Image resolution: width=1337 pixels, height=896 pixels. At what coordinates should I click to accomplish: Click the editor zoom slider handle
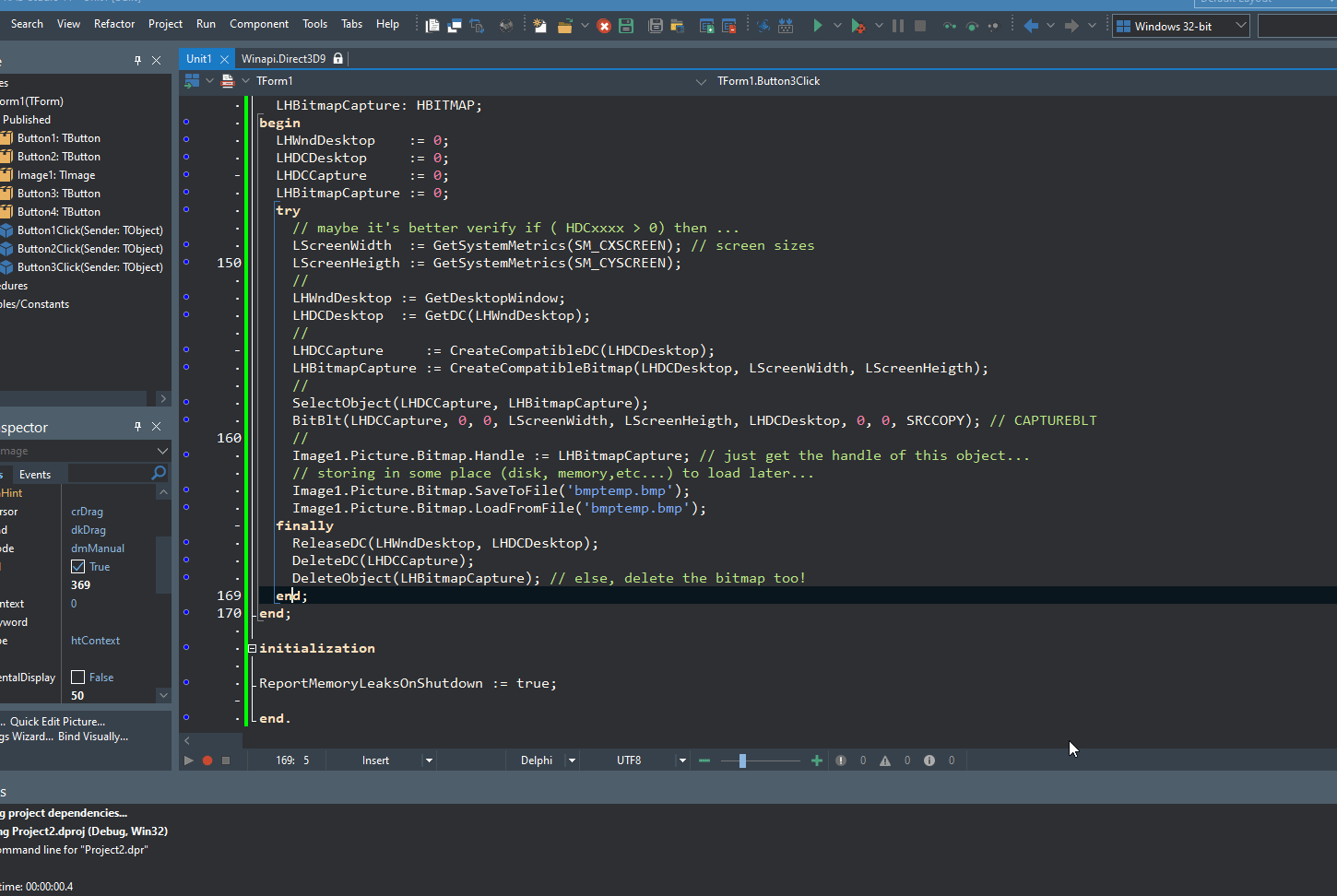(x=742, y=760)
